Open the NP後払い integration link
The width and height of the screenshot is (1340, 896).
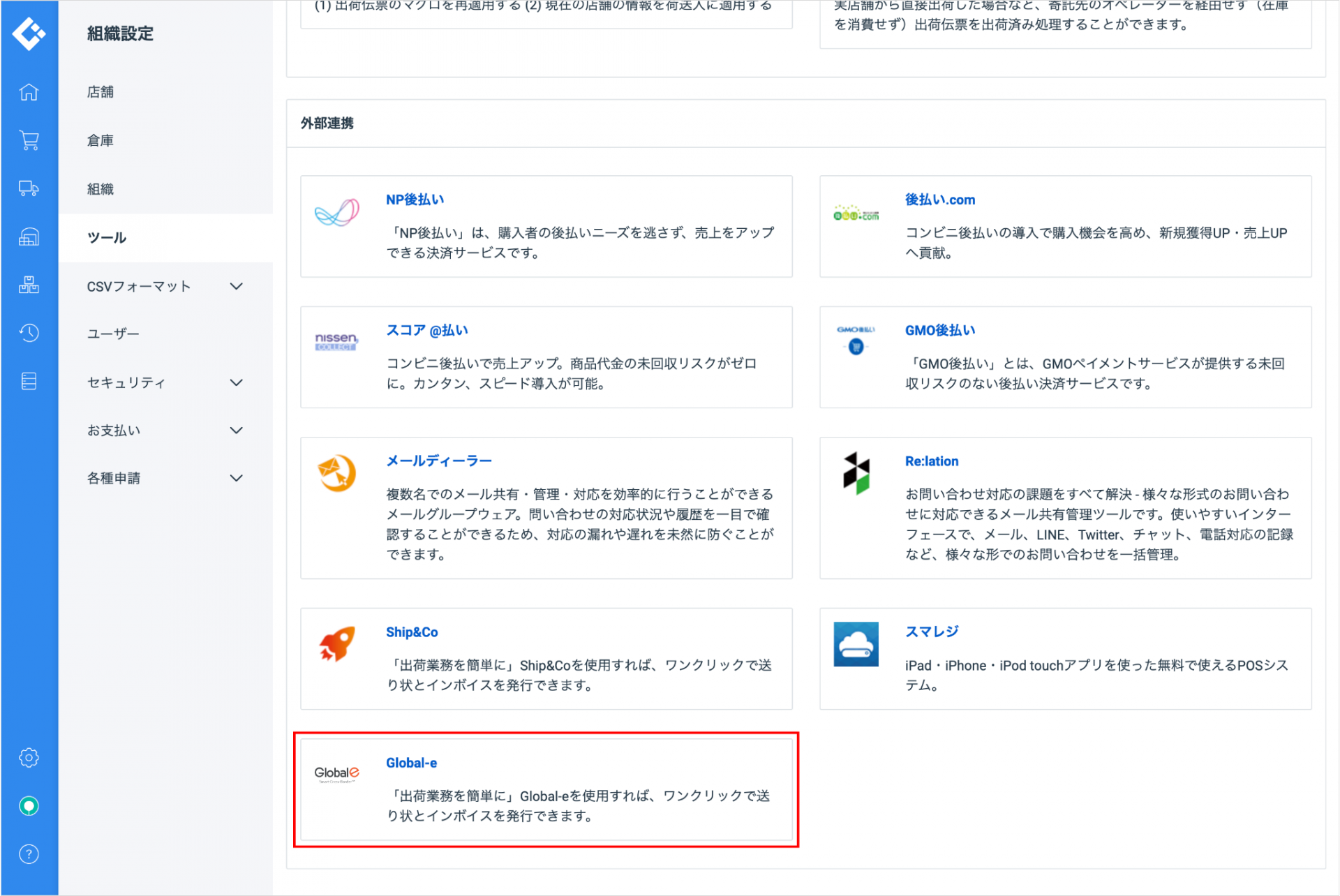[415, 200]
